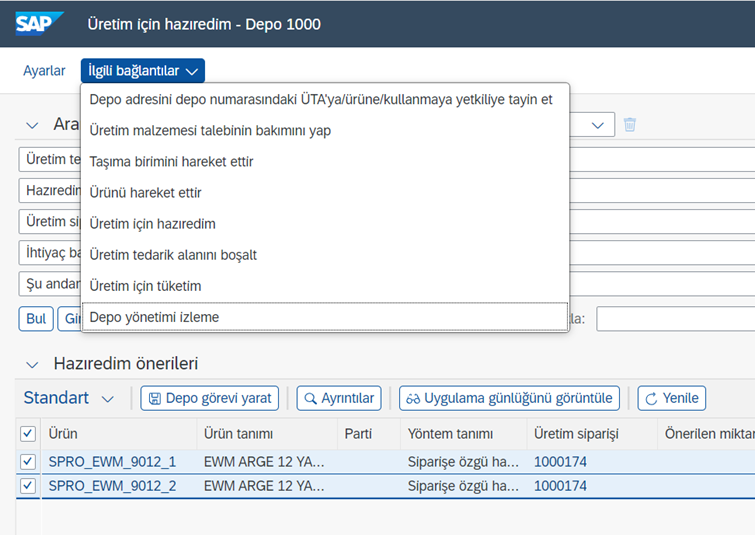Click Uygulama günlüğünü görüntüle button
Viewport: 755px width, 535px height.
(509, 398)
